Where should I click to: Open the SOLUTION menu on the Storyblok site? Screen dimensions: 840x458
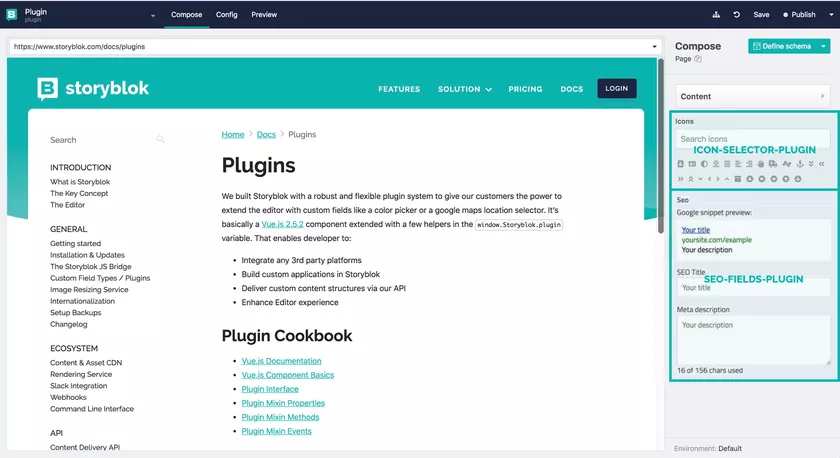pos(464,89)
